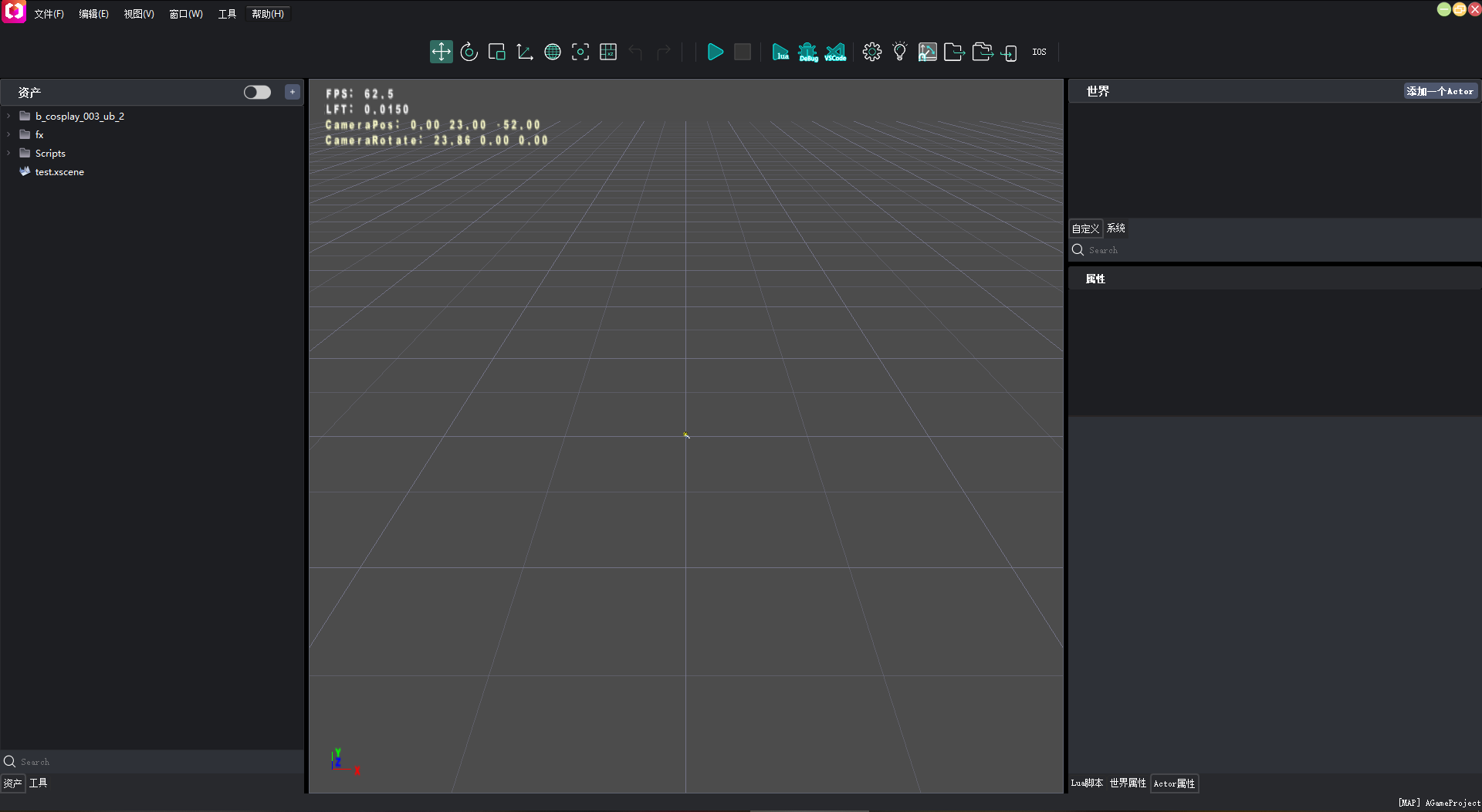Switch to the 工具 bottom tab
This screenshot has height=812, width=1482.
pyautogui.click(x=39, y=783)
